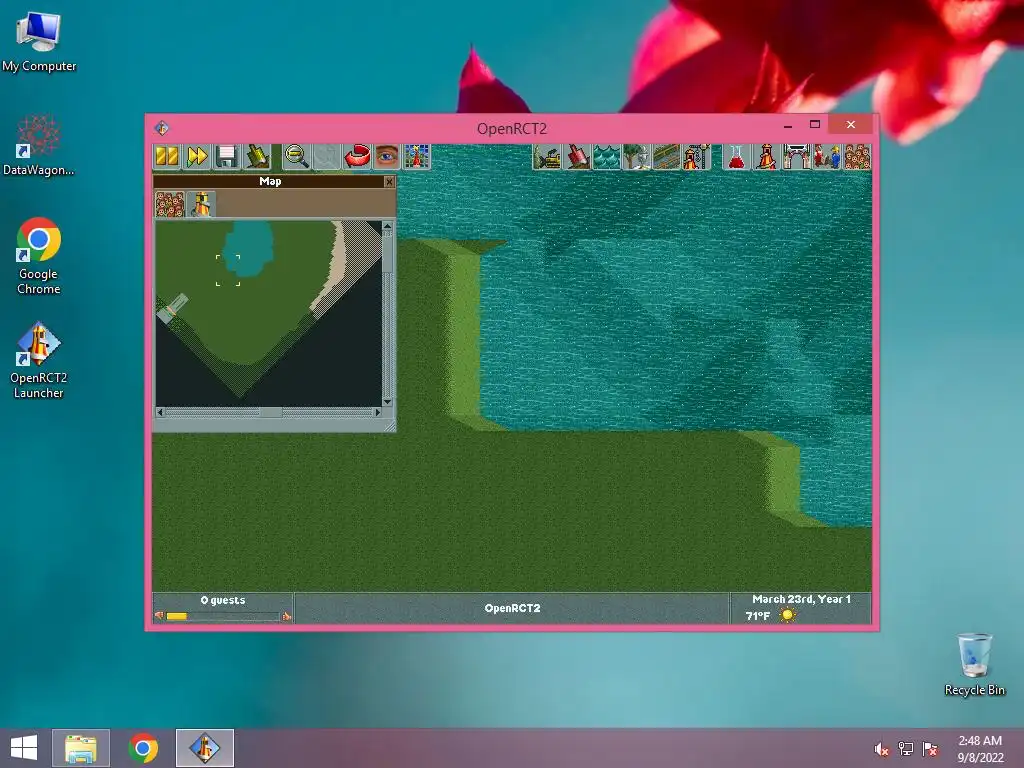The image size is (1024, 768).
Task: Click up arrow of map vertical scrollbar
Action: click(x=388, y=226)
